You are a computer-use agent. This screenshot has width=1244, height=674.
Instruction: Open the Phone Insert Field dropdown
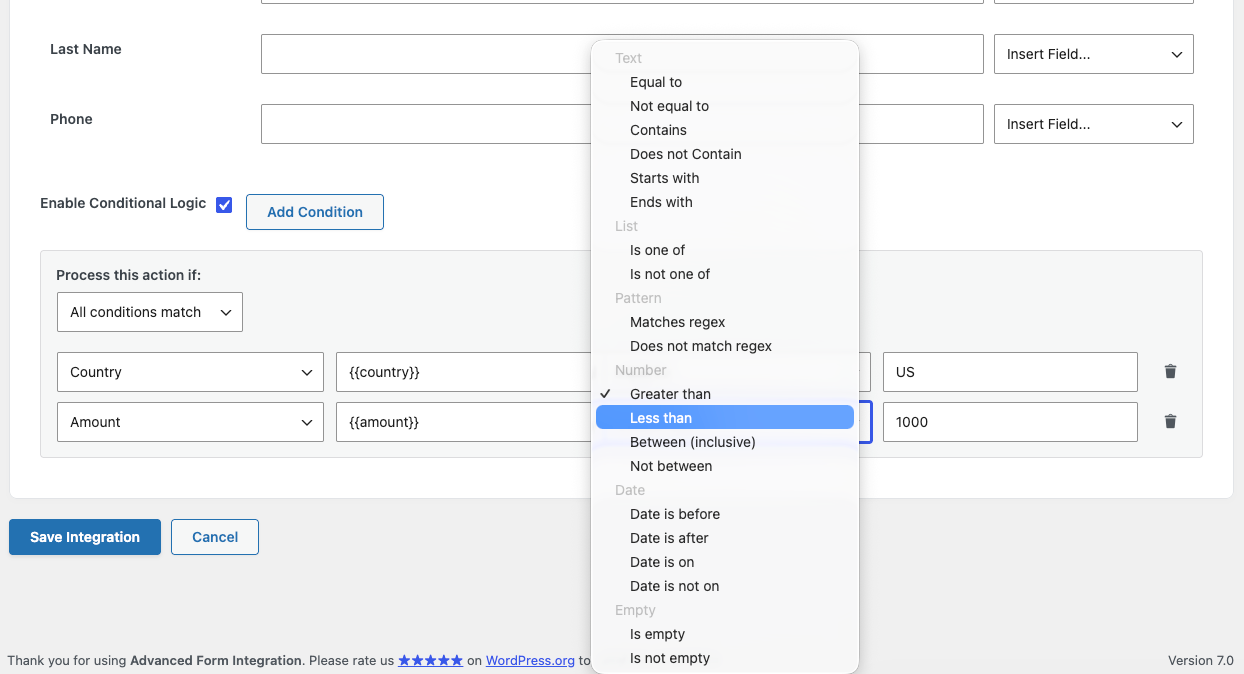pos(1094,124)
